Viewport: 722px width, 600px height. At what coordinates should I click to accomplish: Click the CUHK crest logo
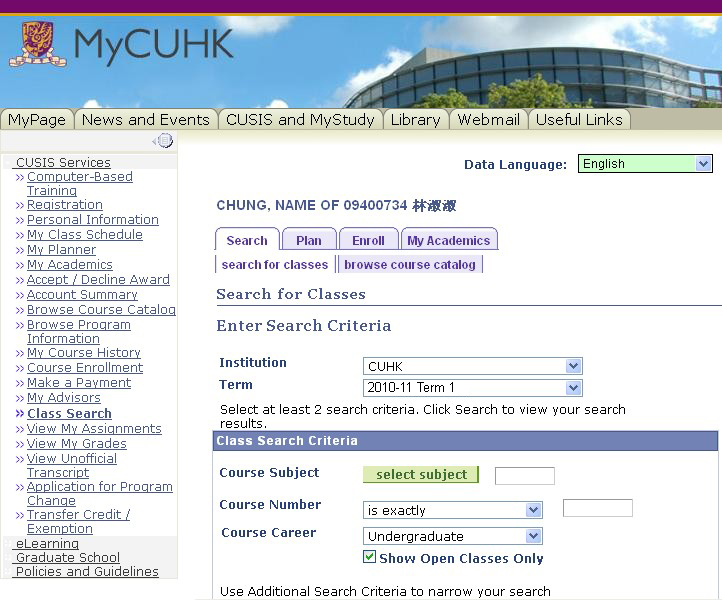(x=37, y=44)
